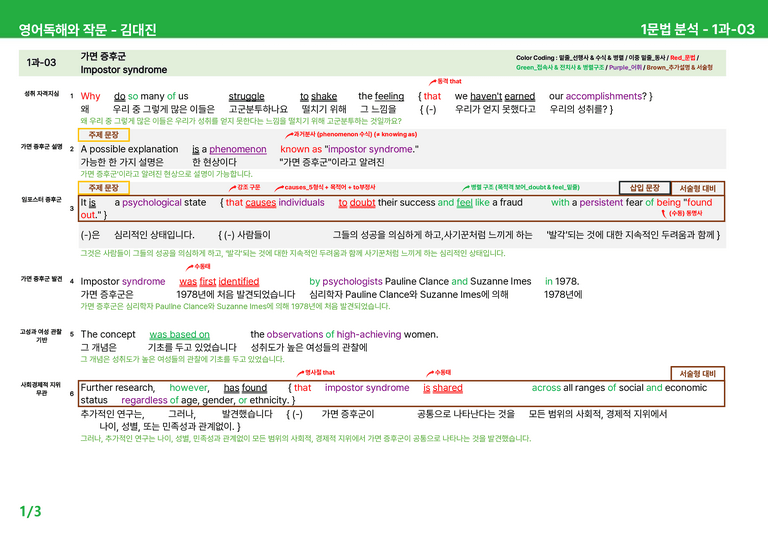The width and height of the screenshot is (768, 543).
Task: Click the arrow beside 명사절 that annotation
Action: 300,373
